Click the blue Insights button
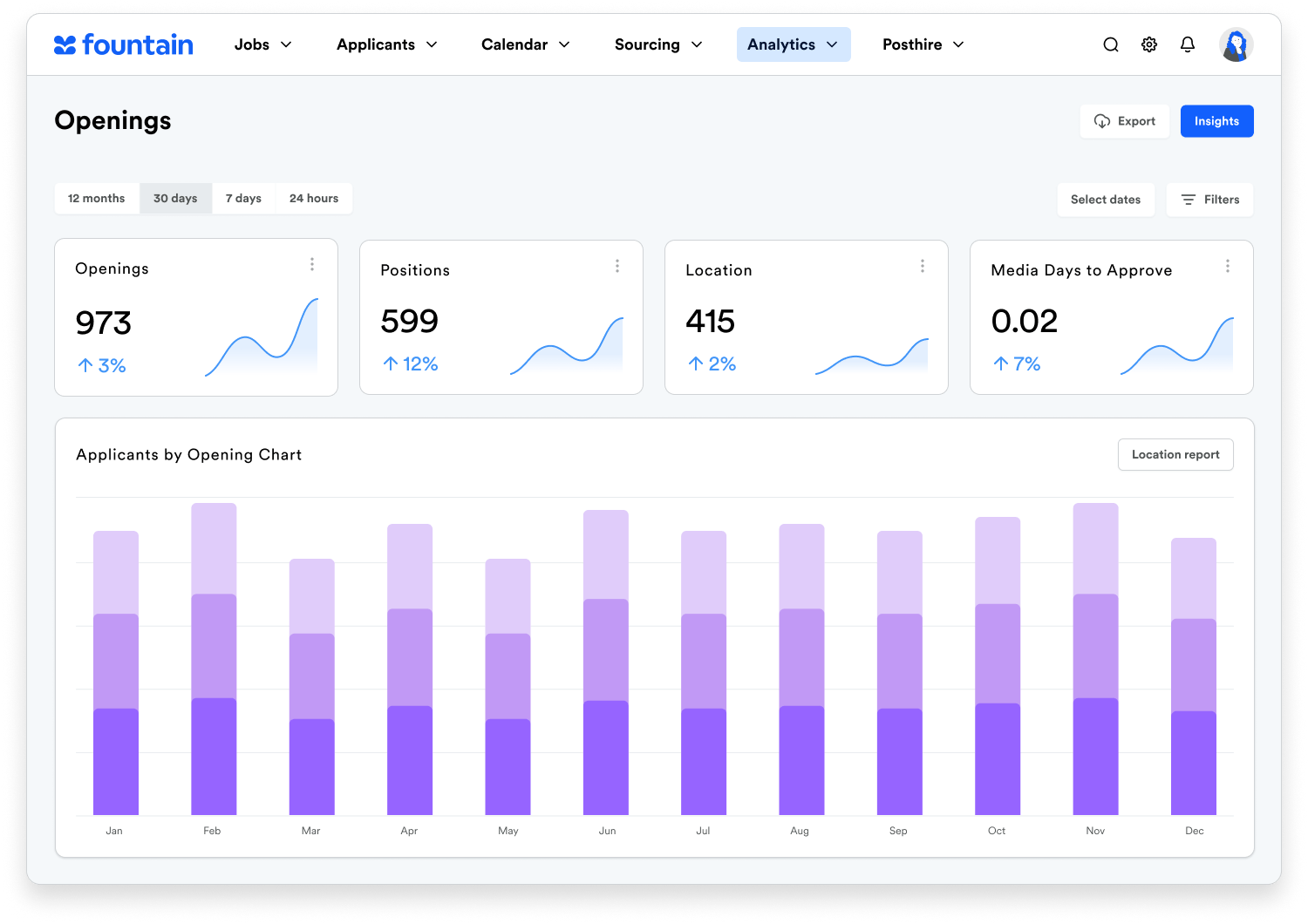 pos(1216,121)
